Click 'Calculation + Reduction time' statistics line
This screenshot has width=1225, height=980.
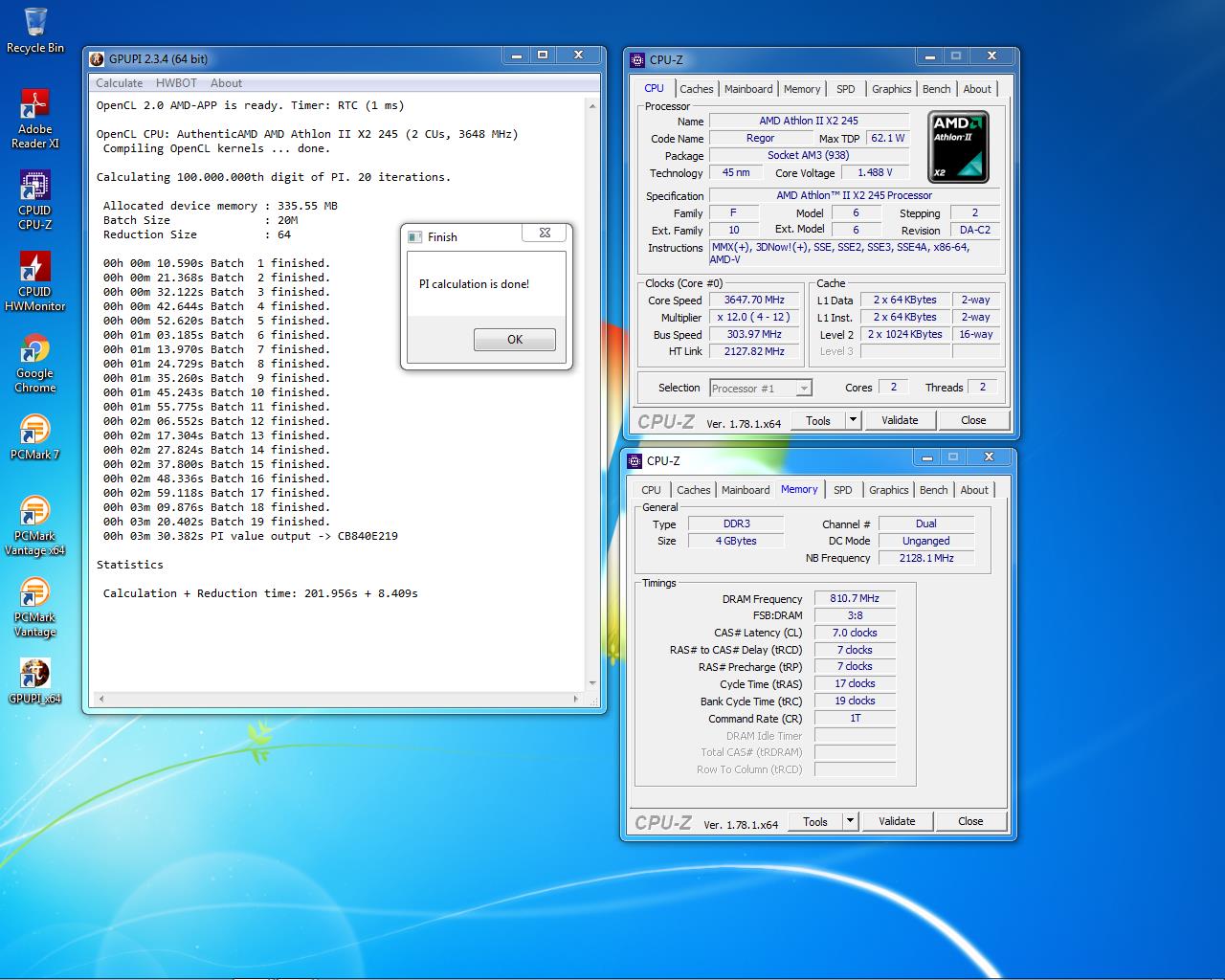[260, 593]
